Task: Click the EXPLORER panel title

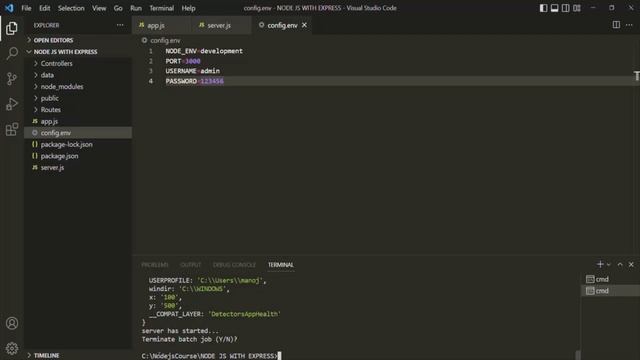Action: 47,25
